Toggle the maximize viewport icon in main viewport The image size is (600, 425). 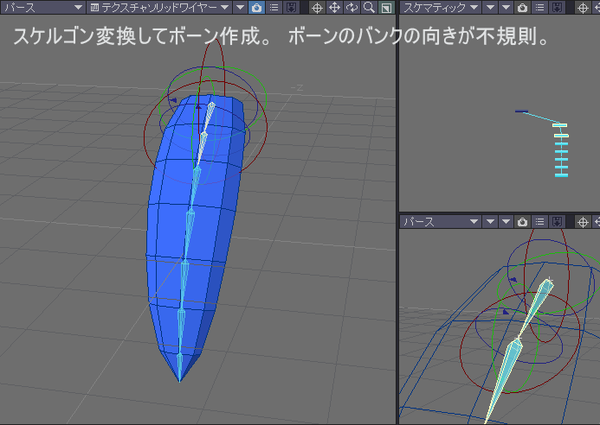(386, 7)
